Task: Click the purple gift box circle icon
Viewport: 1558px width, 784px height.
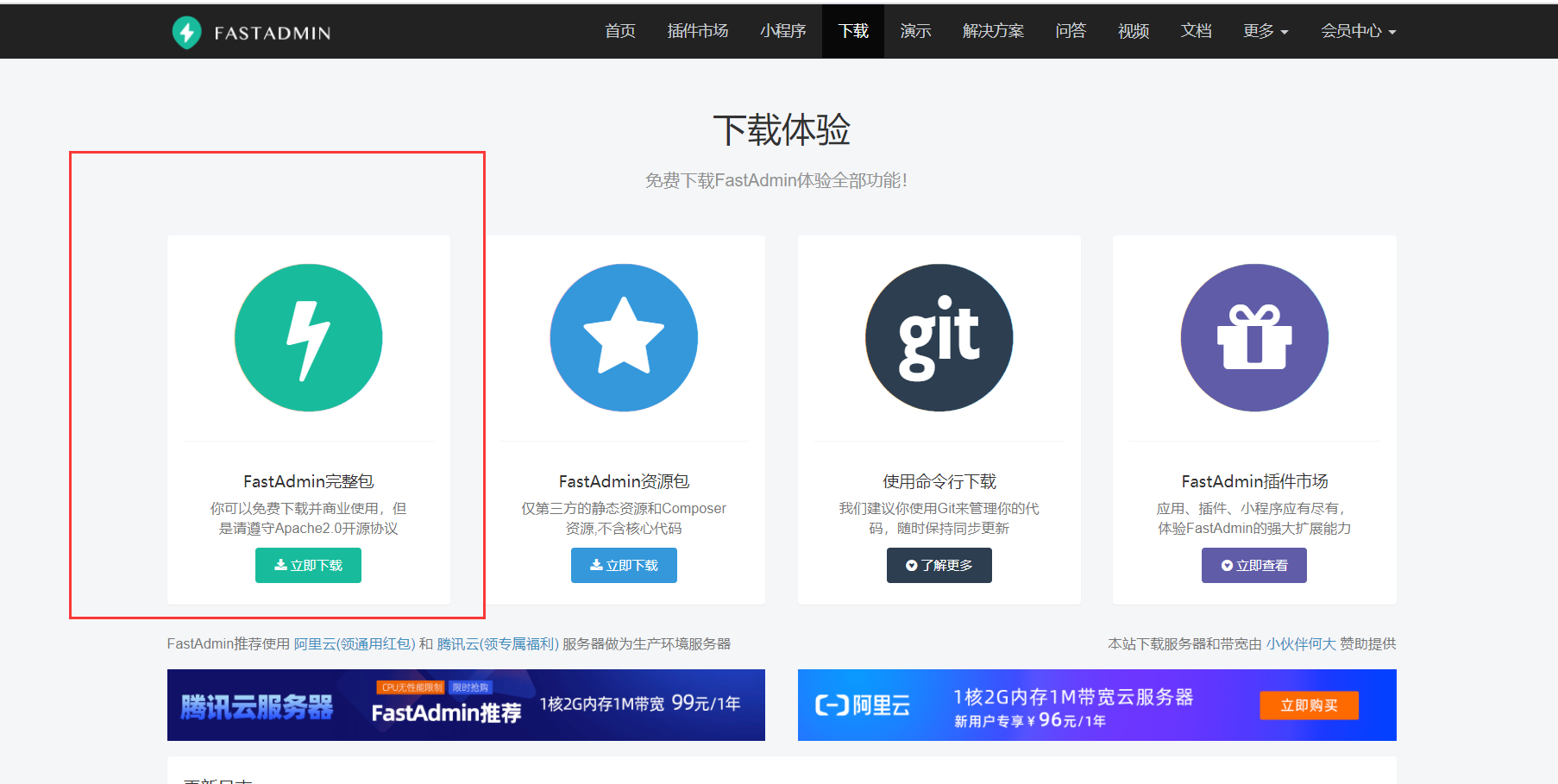Action: [1254, 337]
